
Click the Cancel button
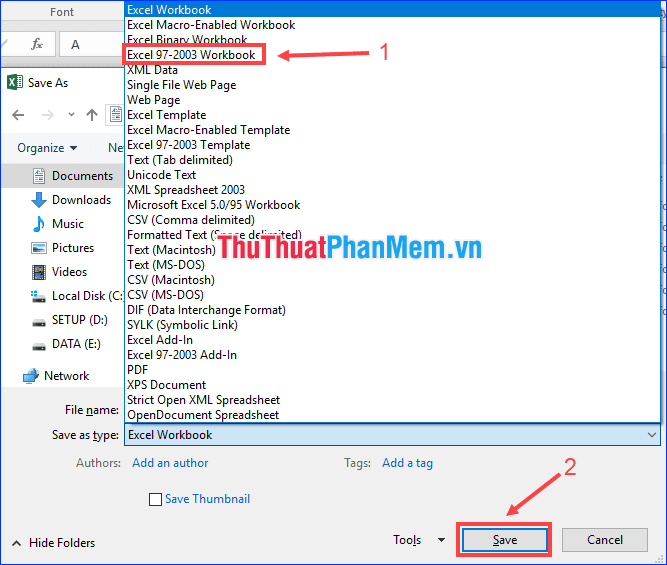pos(604,540)
